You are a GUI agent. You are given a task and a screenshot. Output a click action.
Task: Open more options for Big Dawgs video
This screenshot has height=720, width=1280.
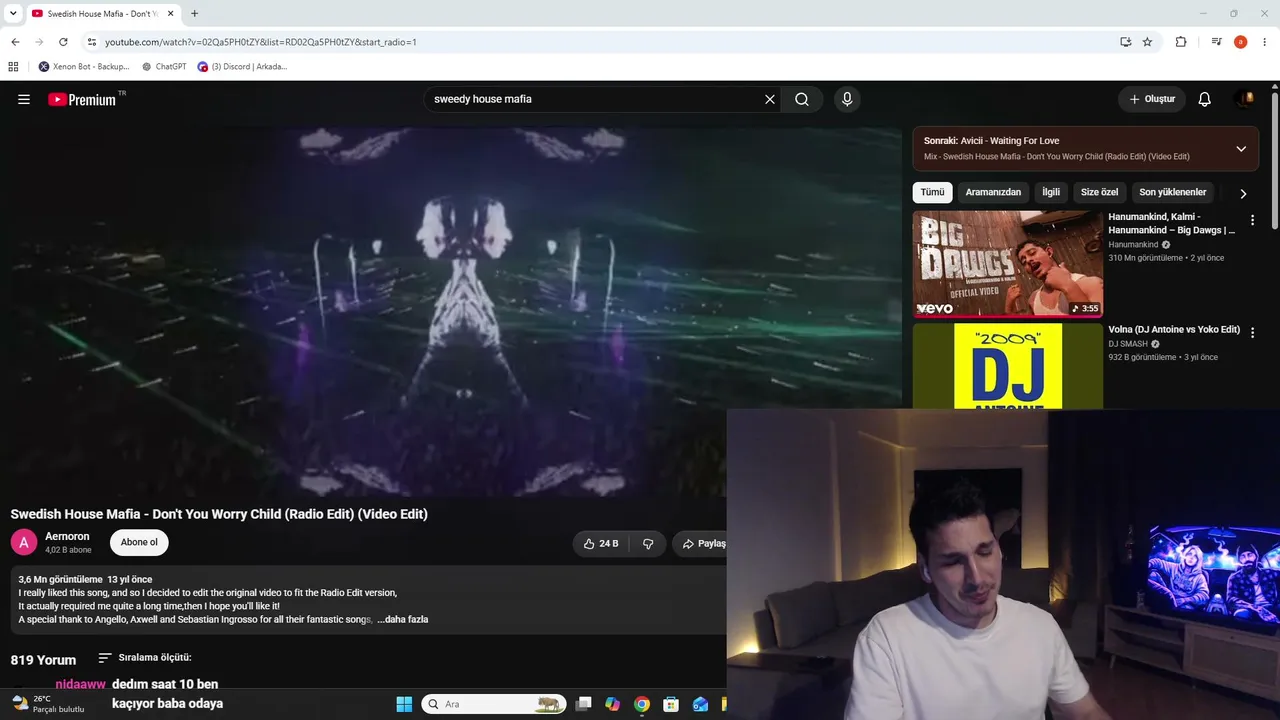click(x=1252, y=220)
